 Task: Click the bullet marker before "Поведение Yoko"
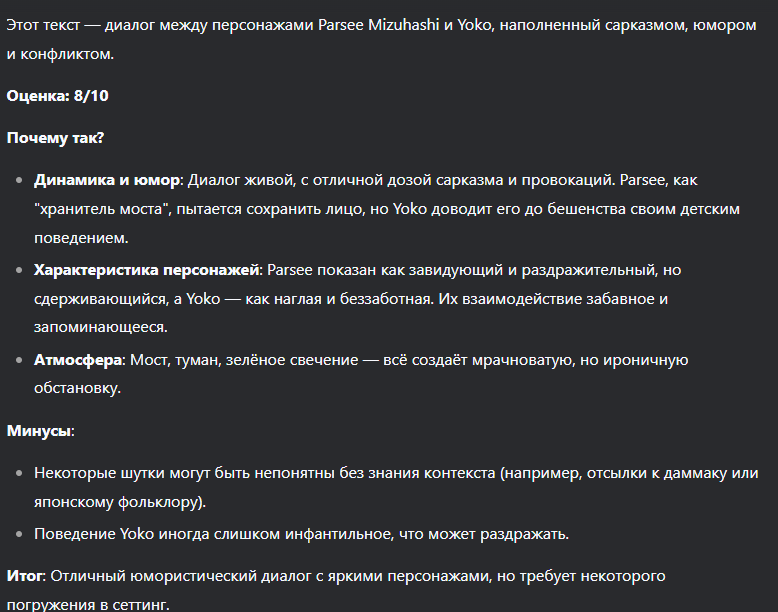(19, 533)
